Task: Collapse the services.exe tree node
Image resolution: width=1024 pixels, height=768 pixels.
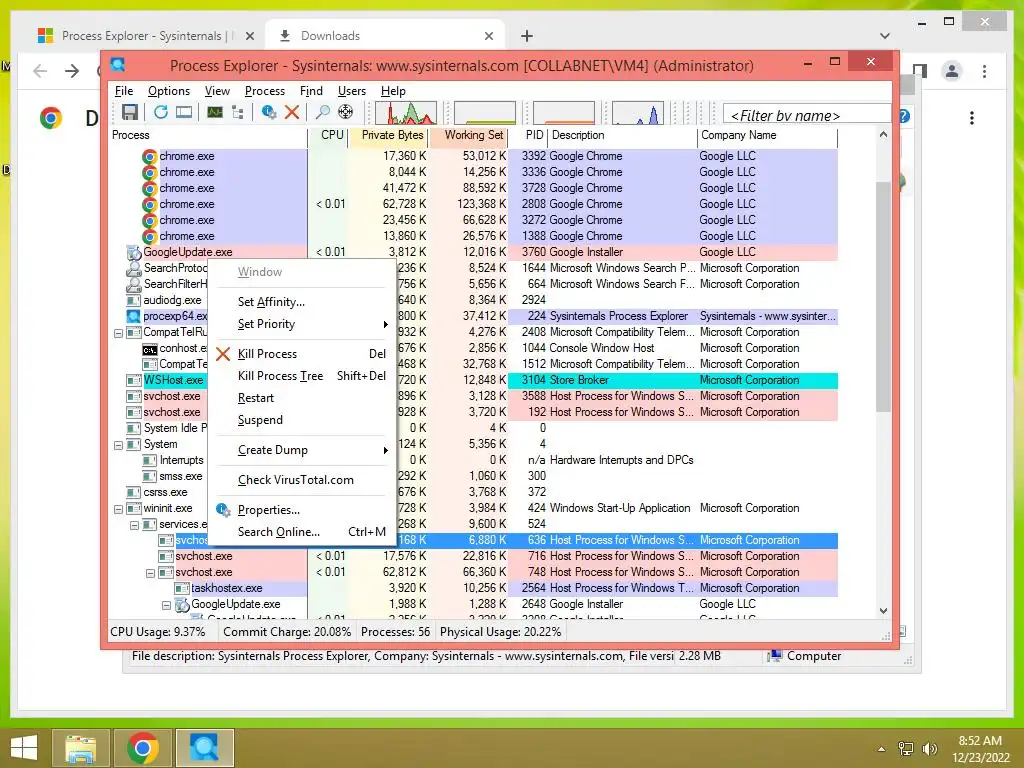Action: 134,525
